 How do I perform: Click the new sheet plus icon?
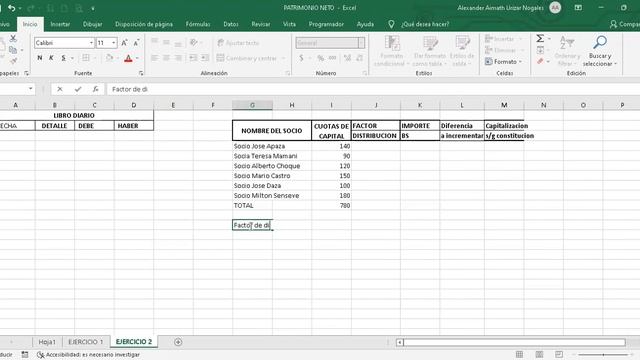coord(178,342)
